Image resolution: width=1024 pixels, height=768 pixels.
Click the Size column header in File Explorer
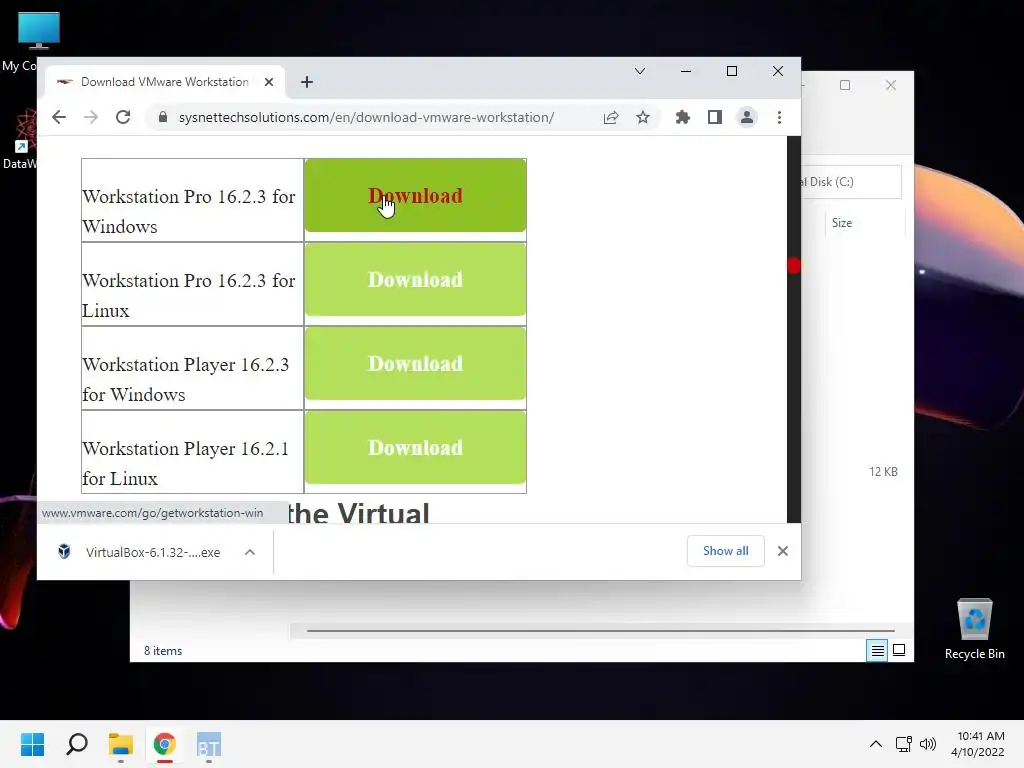[842, 223]
